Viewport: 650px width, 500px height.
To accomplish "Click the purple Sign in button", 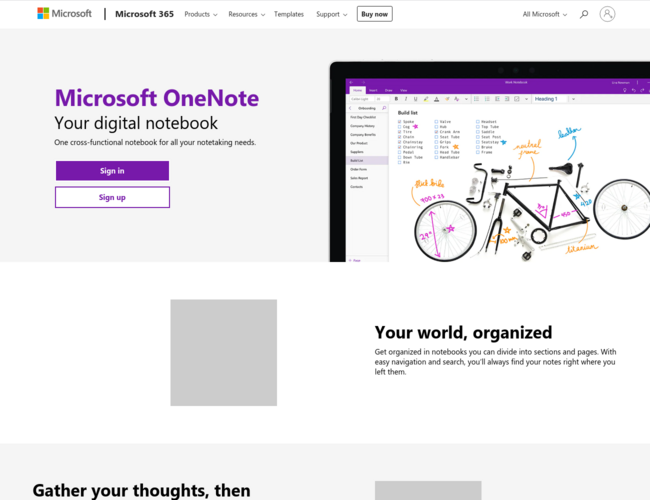I will click(x=112, y=171).
